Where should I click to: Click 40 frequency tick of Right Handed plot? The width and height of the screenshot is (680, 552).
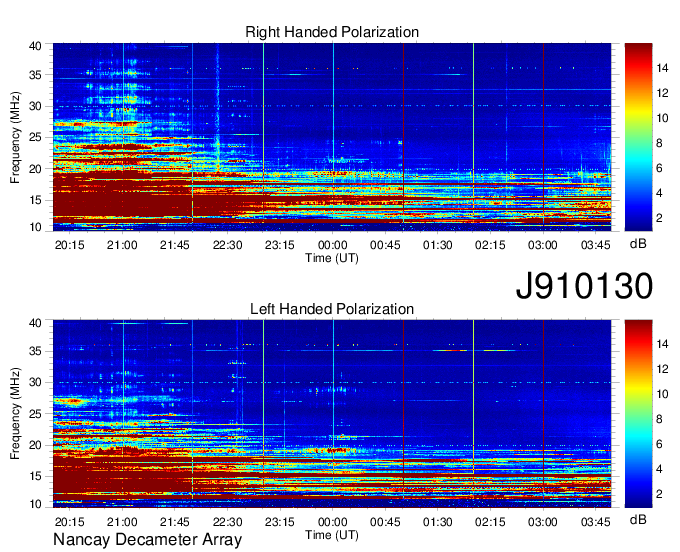tap(36, 46)
